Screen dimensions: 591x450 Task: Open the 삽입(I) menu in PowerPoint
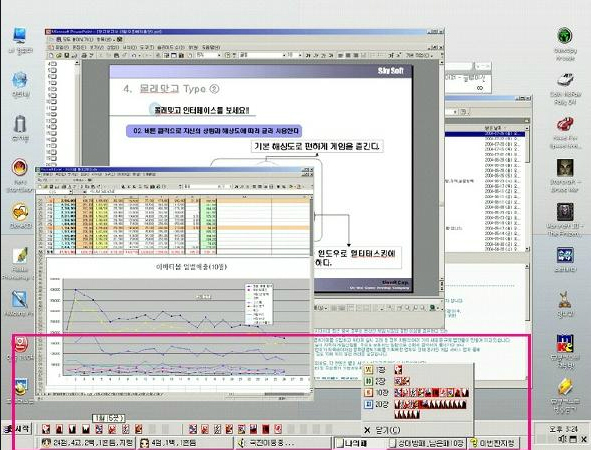point(113,47)
